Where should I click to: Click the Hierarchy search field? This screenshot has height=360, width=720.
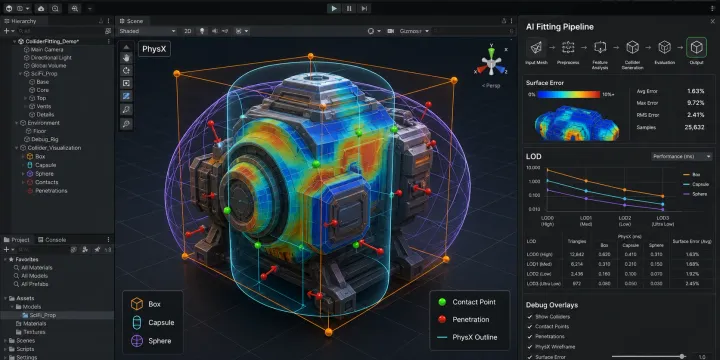pos(60,31)
